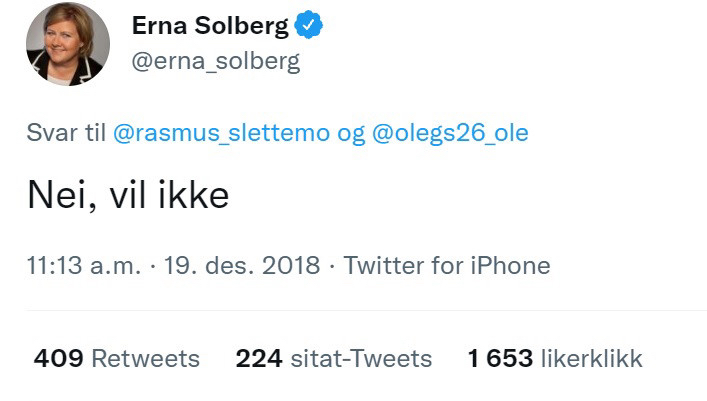Open the @olegs26_ole mention link
Screen dimensions: 707x401
[x=450, y=134]
